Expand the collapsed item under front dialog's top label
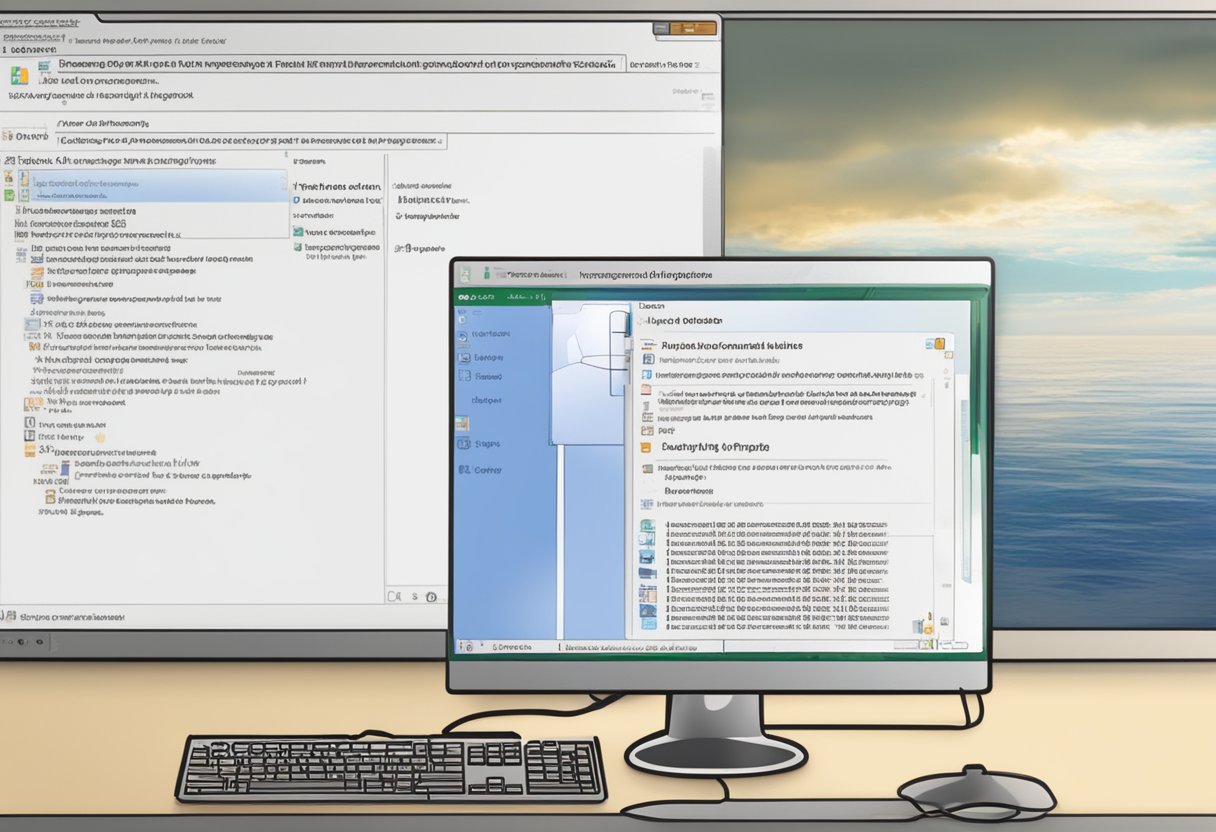1216x832 pixels. 641,321
